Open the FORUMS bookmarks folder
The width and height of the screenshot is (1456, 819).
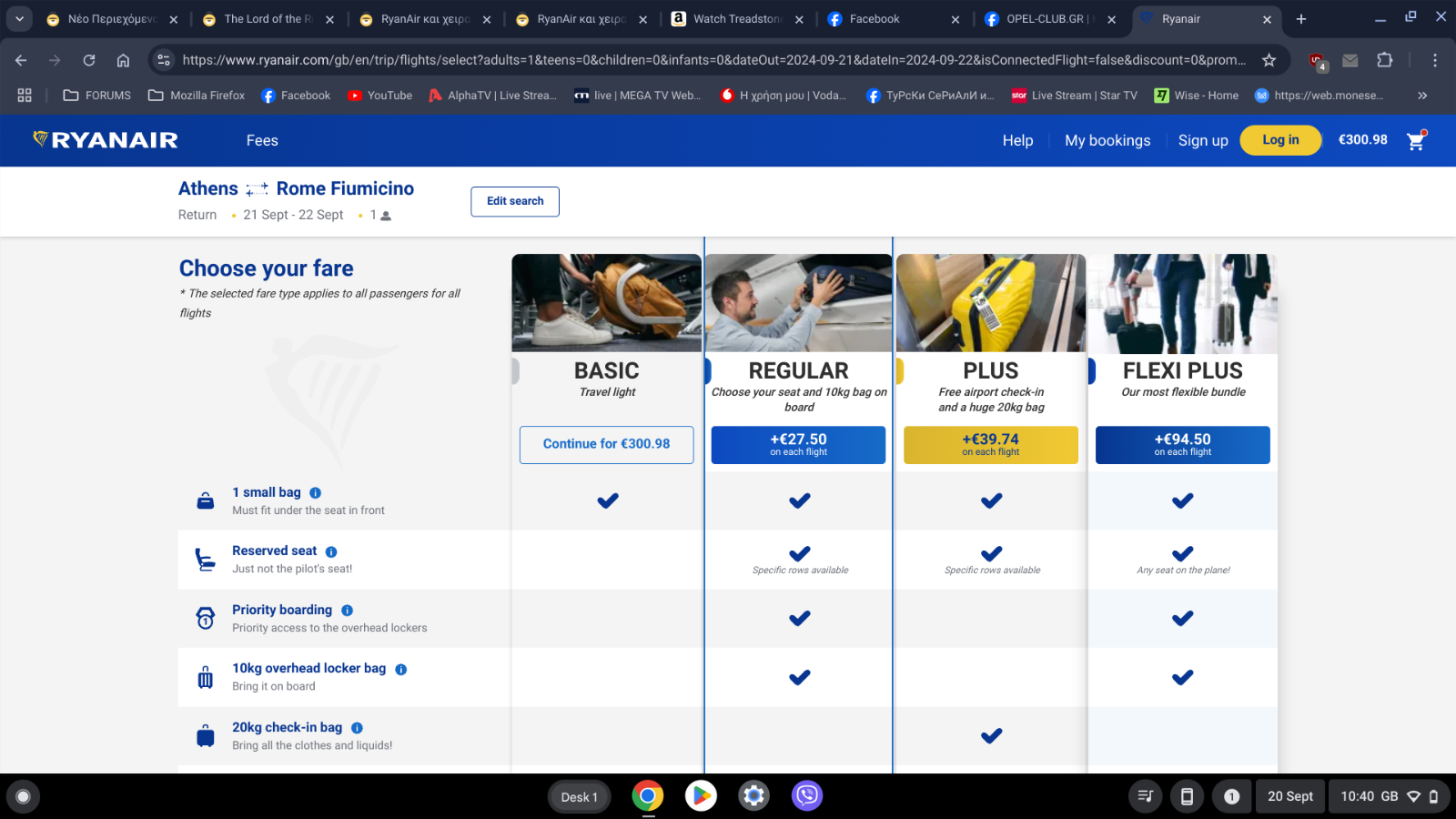click(96, 96)
